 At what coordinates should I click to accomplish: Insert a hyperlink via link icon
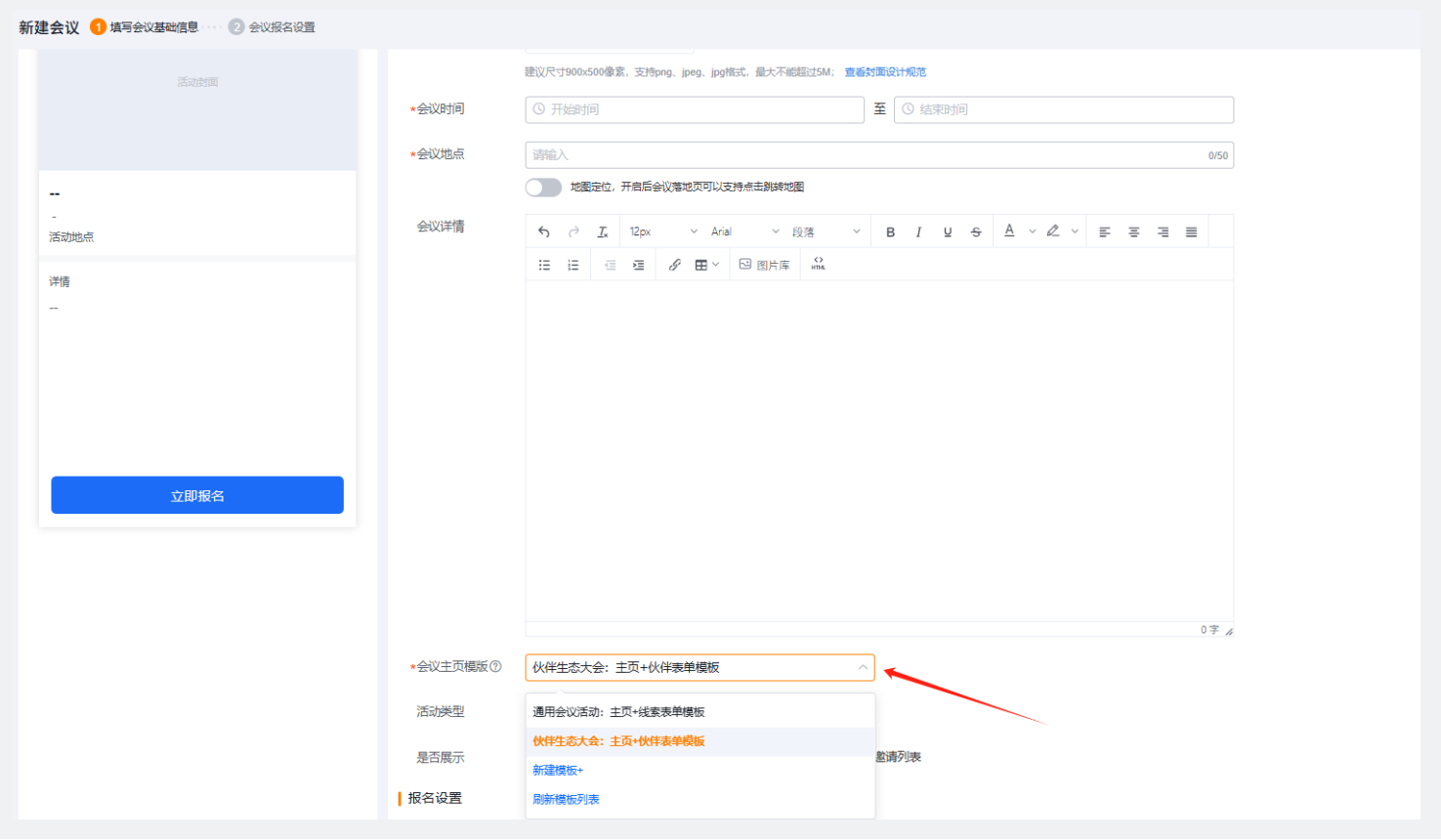pyautogui.click(x=674, y=265)
